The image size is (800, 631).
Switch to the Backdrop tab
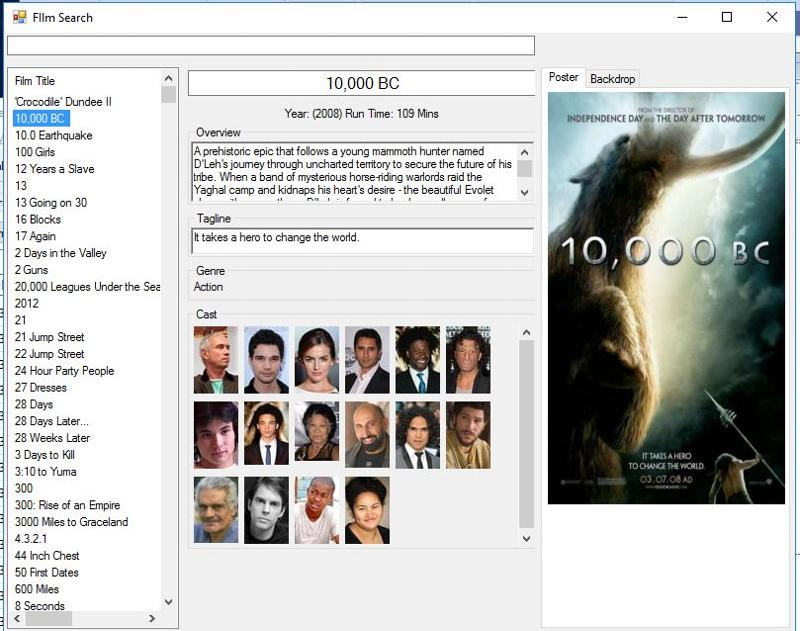coord(612,79)
